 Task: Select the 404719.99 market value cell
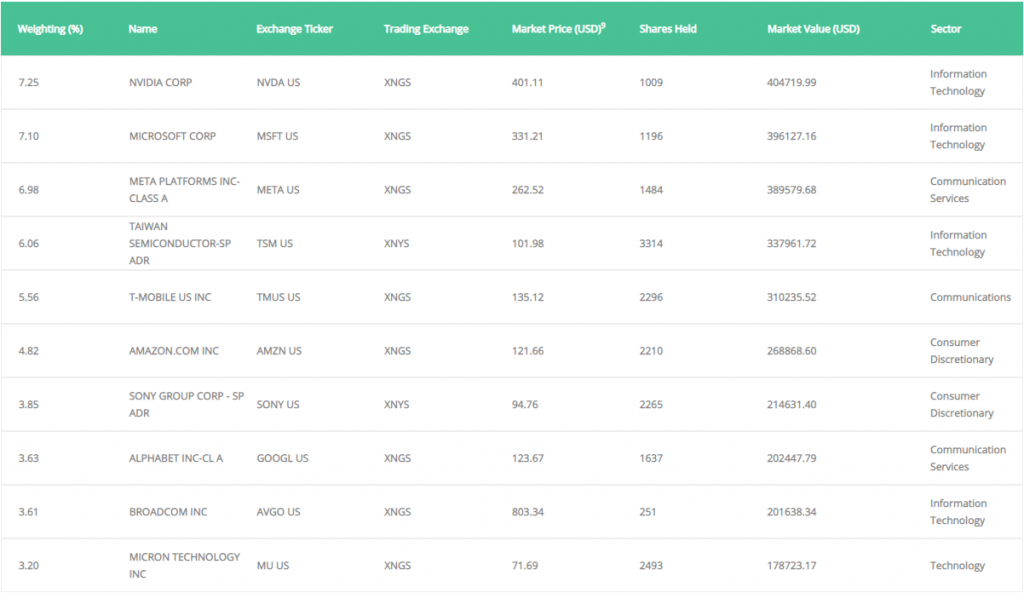tap(792, 82)
